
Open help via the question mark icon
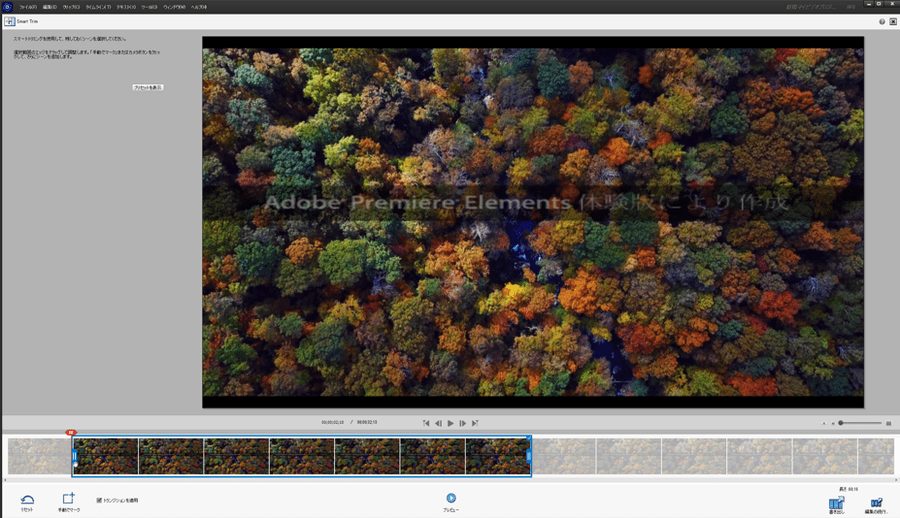point(881,21)
